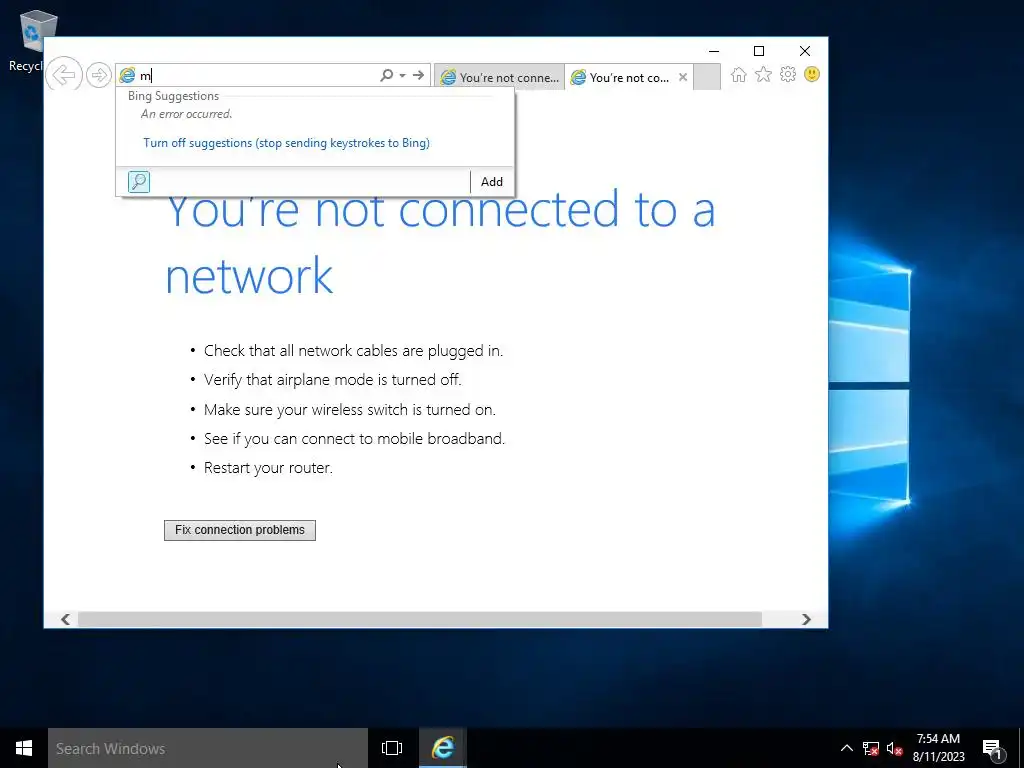Click the Search Windows taskbar box
Screen dimensions: 1024x768
point(208,748)
